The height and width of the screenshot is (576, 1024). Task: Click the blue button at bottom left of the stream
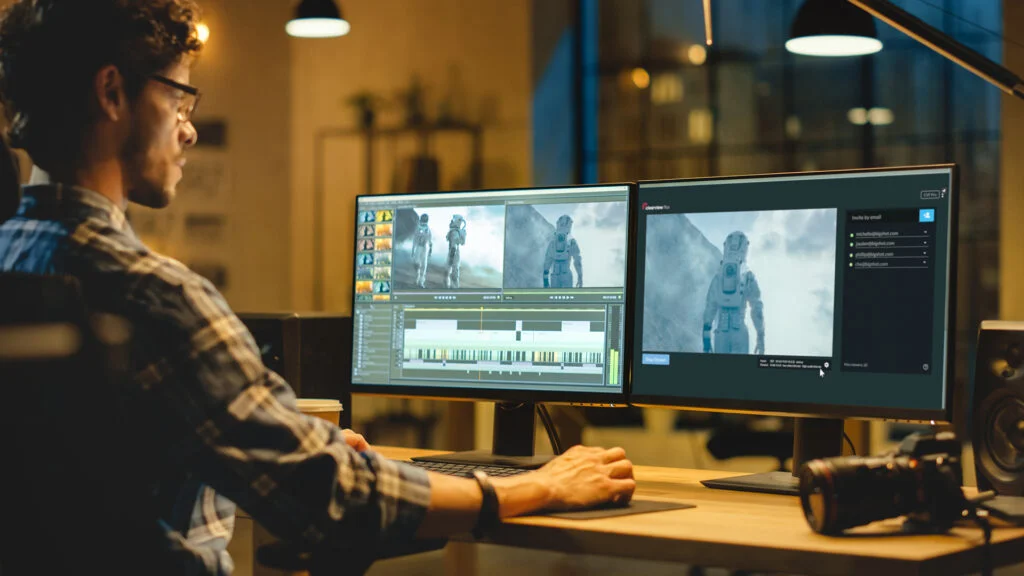[x=657, y=360]
